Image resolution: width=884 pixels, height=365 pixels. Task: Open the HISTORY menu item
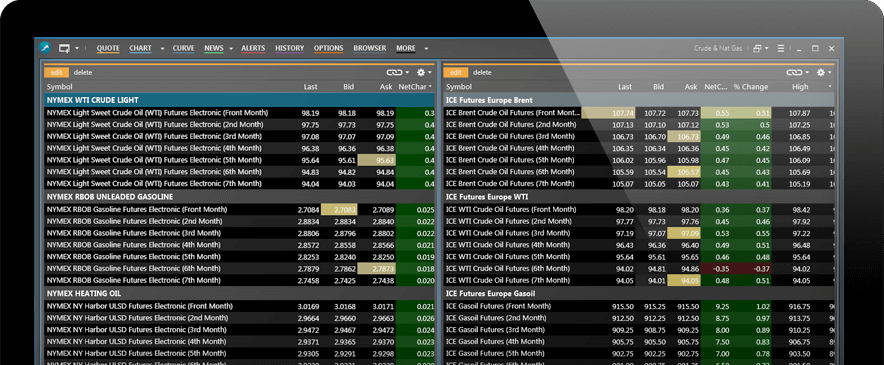tap(290, 49)
